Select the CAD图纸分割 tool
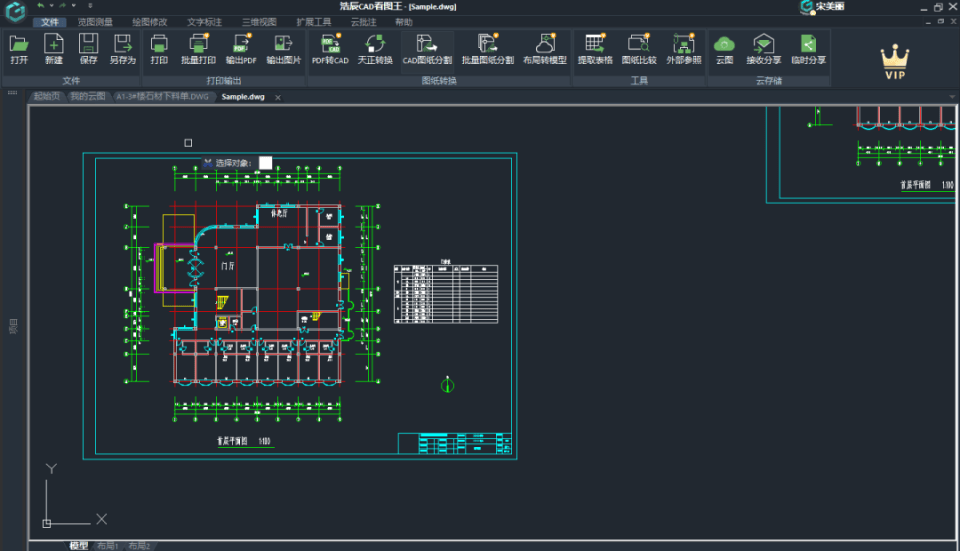Viewport: 960px width, 551px height. coord(427,49)
